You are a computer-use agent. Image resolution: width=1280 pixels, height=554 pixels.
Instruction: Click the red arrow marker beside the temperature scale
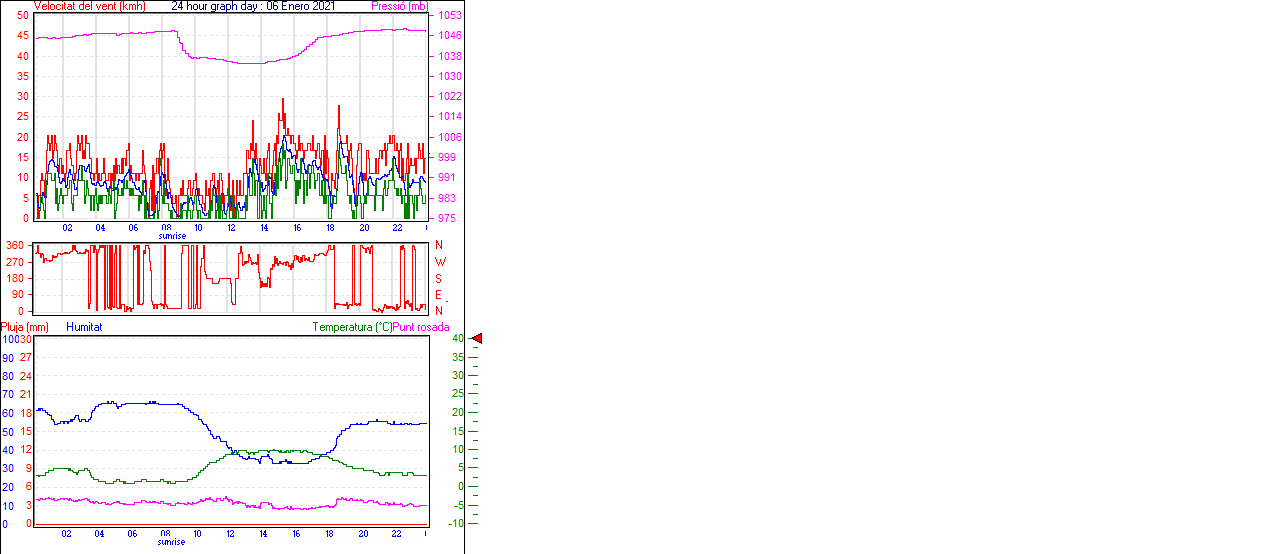pos(477,339)
